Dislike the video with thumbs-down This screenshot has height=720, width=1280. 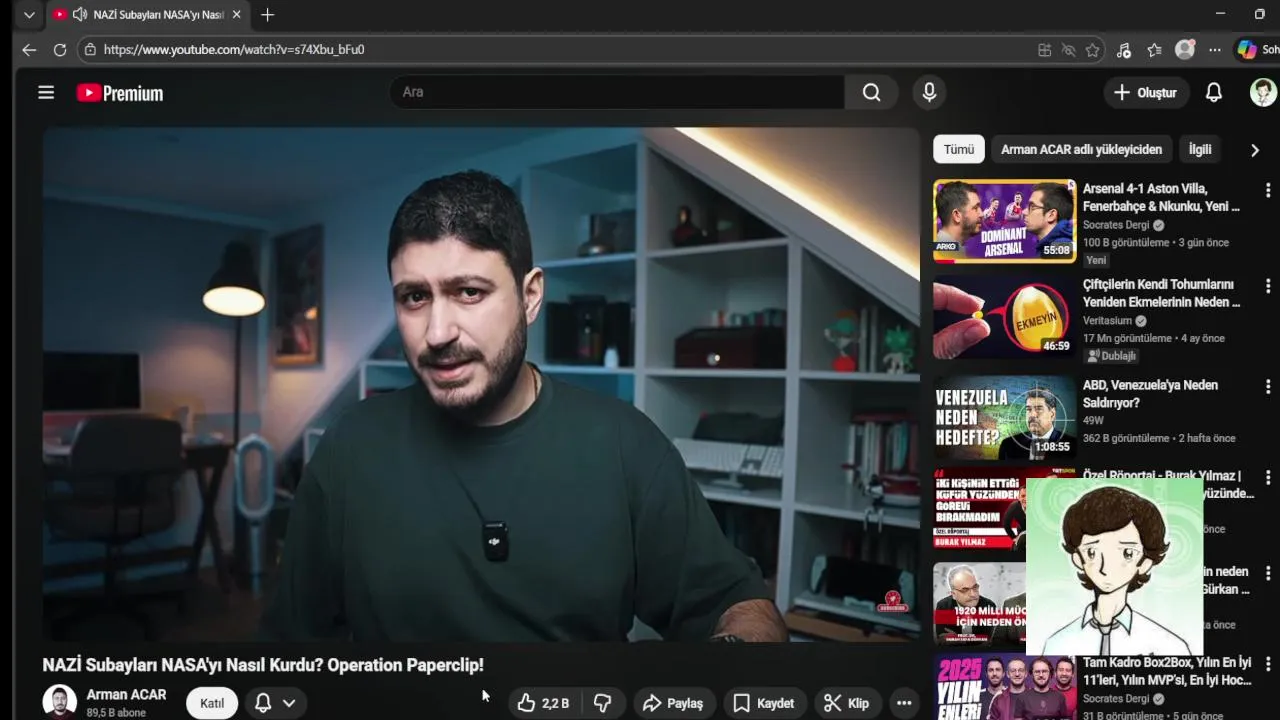603,703
